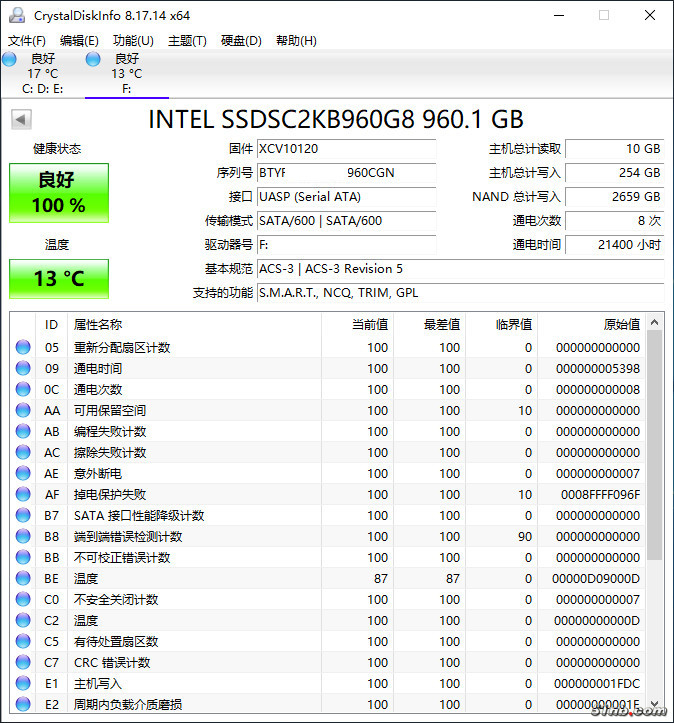Click NAND total writes value 2659 GB
Viewport: 674px width, 723px height.
tap(615, 197)
